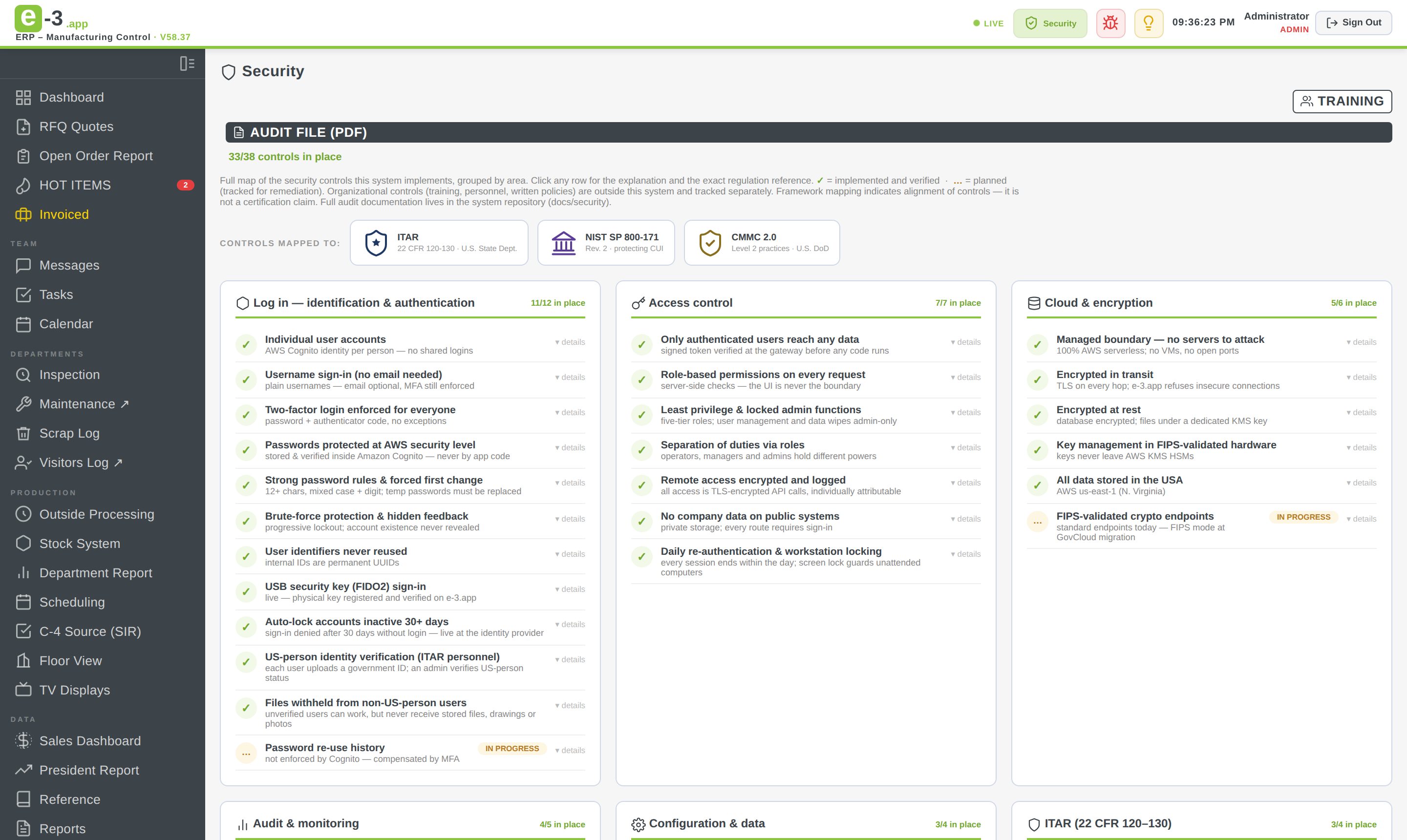Click the TRAINING button
1407x840 pixels.
click(x=1342, y=101)
